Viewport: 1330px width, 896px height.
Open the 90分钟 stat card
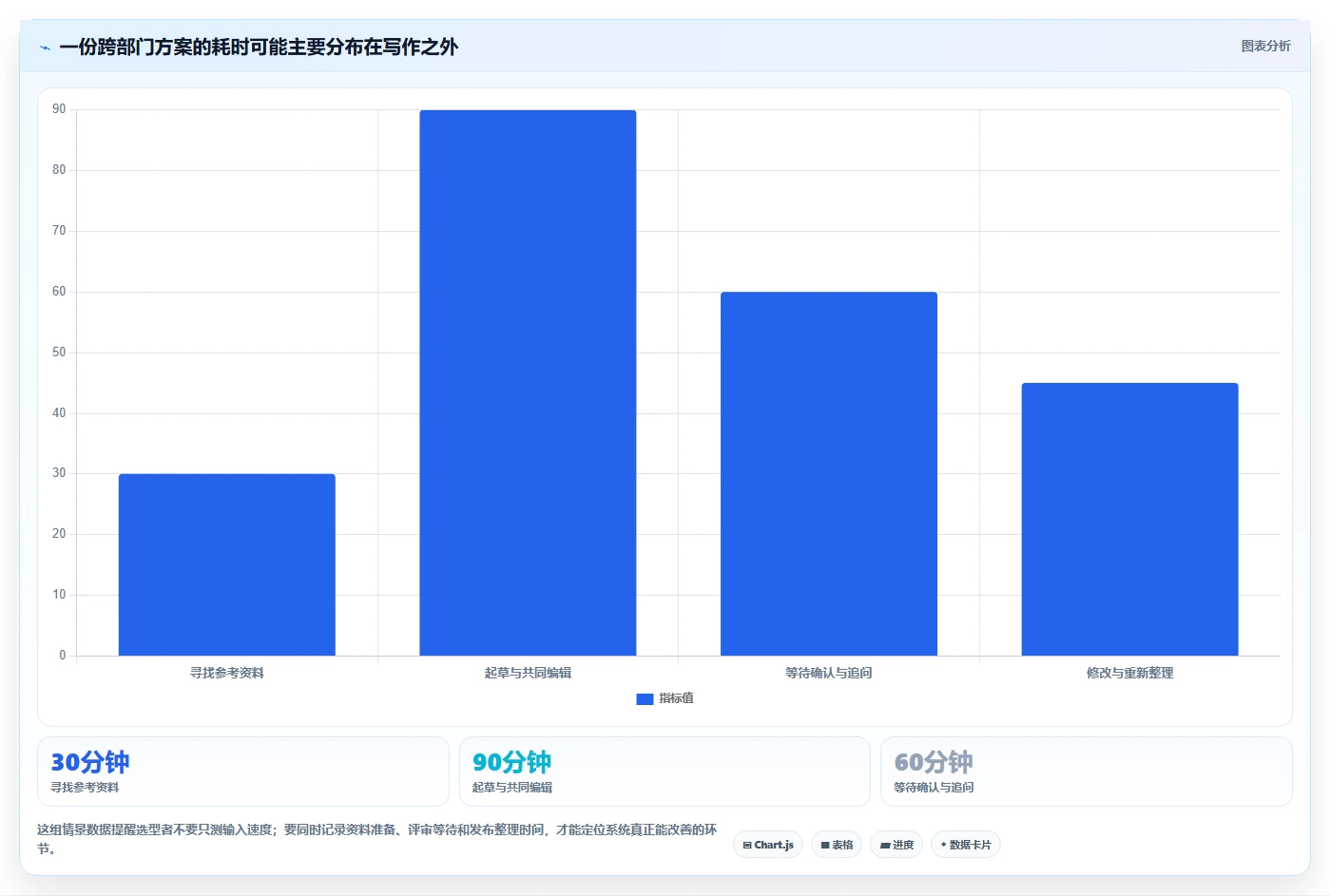[x=665, y=772]
